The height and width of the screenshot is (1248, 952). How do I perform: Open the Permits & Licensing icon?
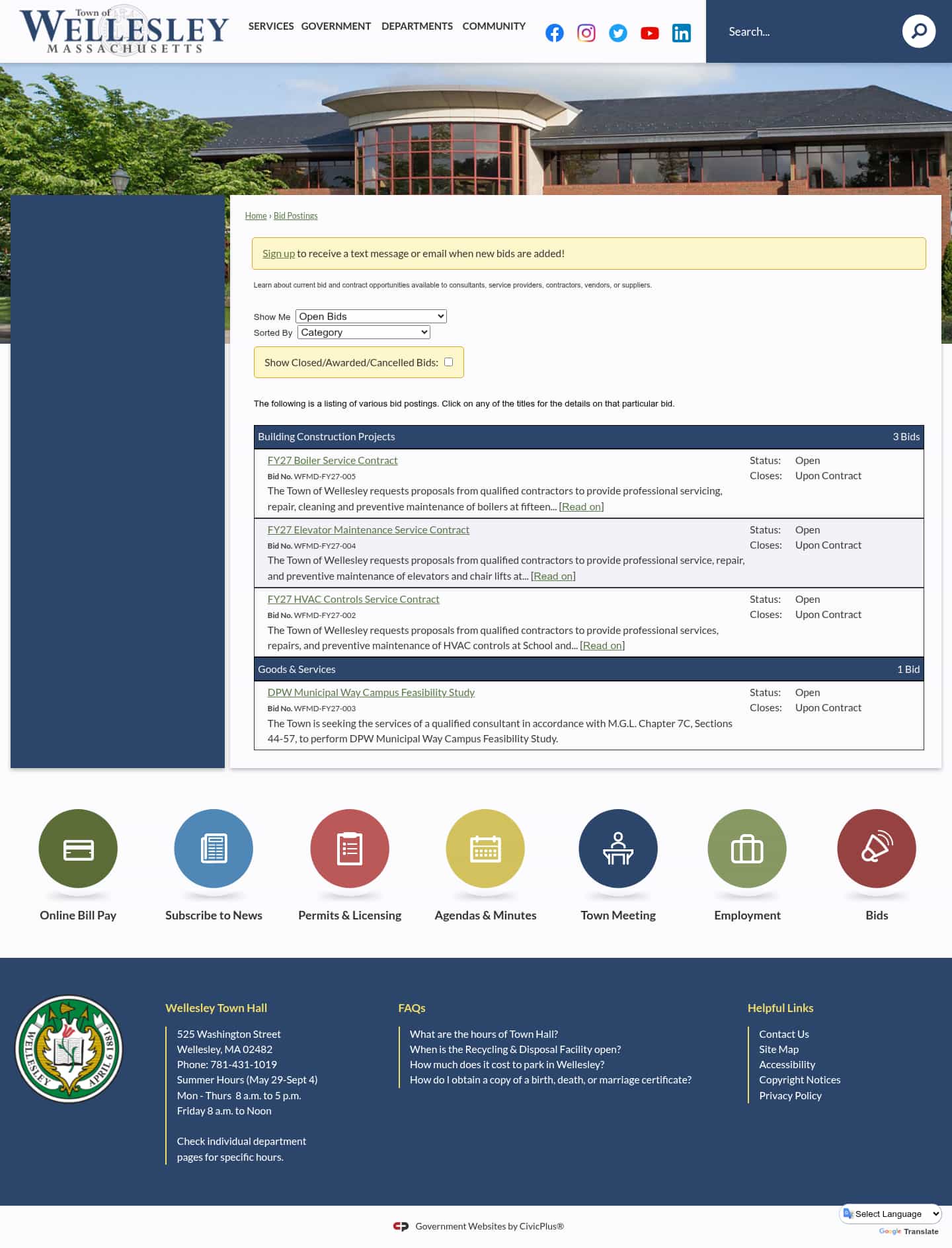tap(350, 848)
